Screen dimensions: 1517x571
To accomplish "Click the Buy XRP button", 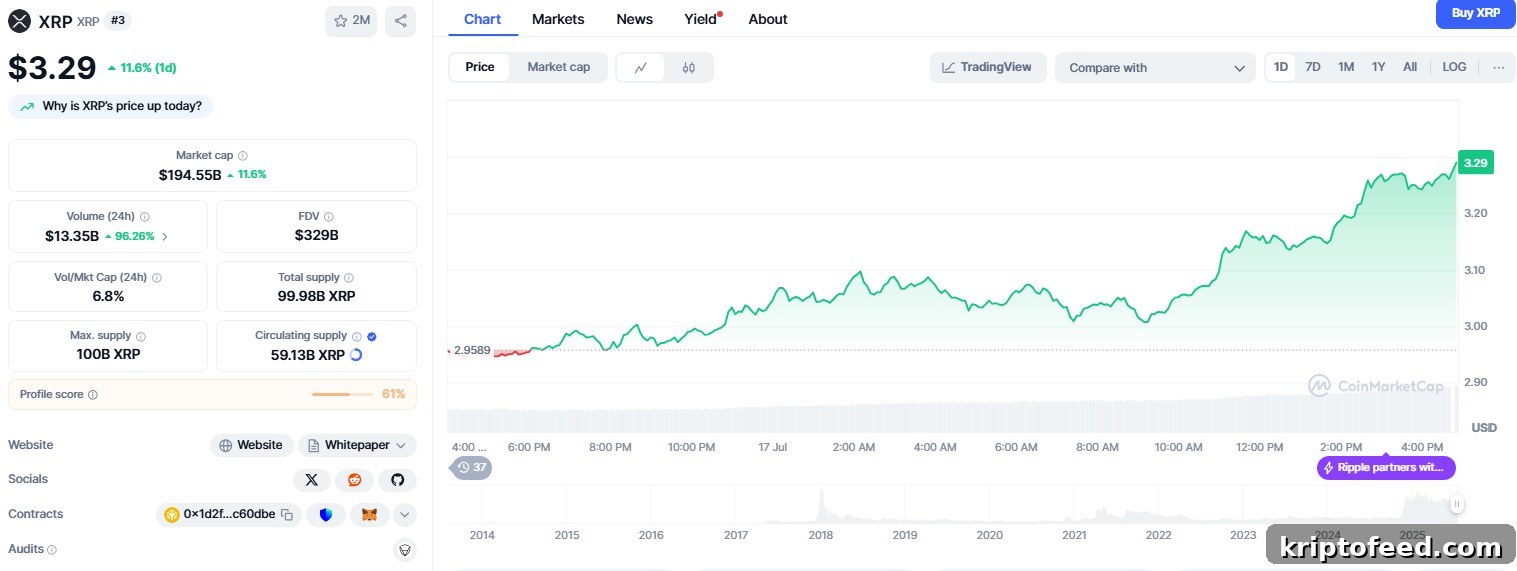I will point(1475,13).
